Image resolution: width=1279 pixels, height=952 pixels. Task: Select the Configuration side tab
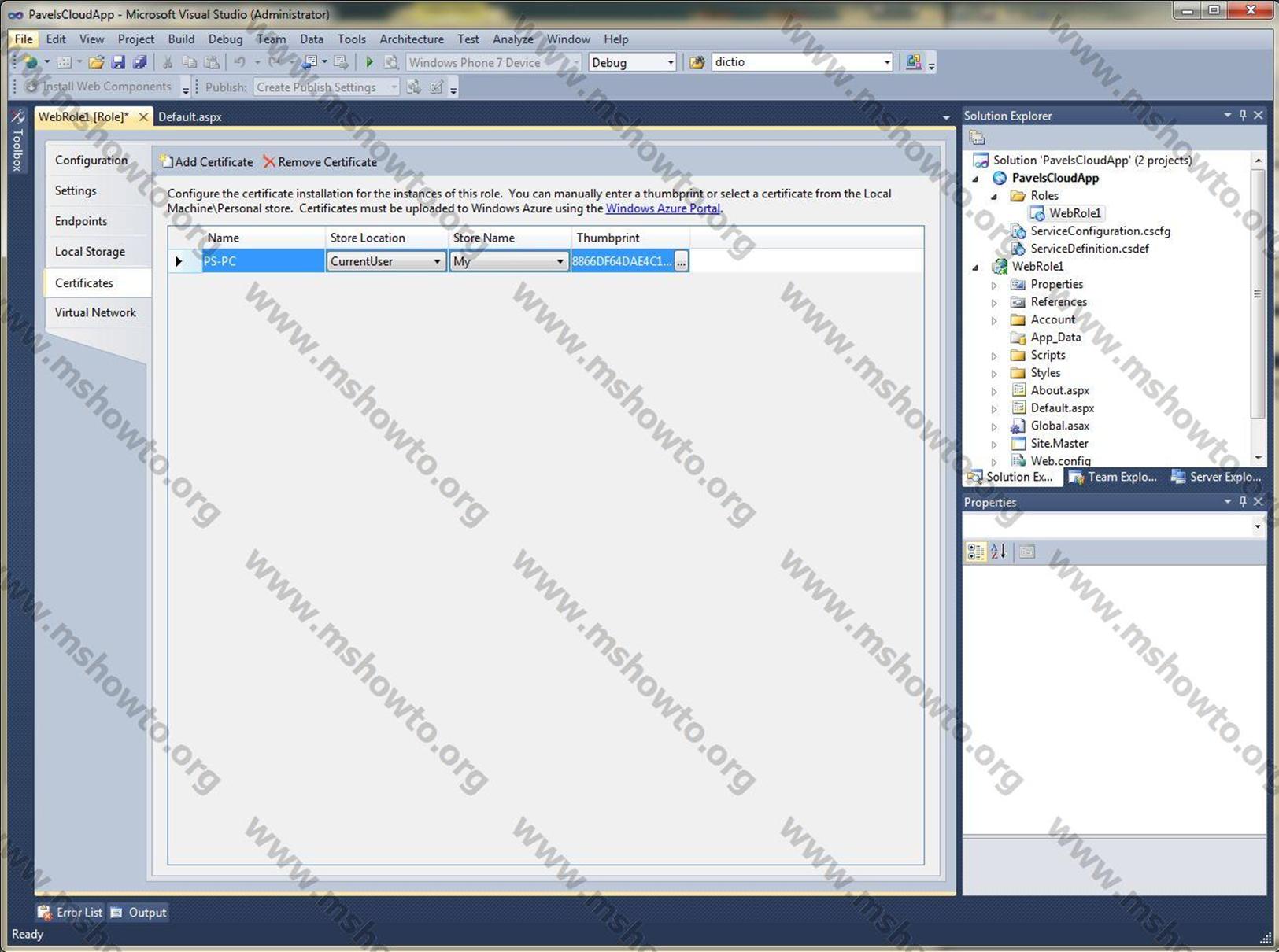click(x=91, y=161)
